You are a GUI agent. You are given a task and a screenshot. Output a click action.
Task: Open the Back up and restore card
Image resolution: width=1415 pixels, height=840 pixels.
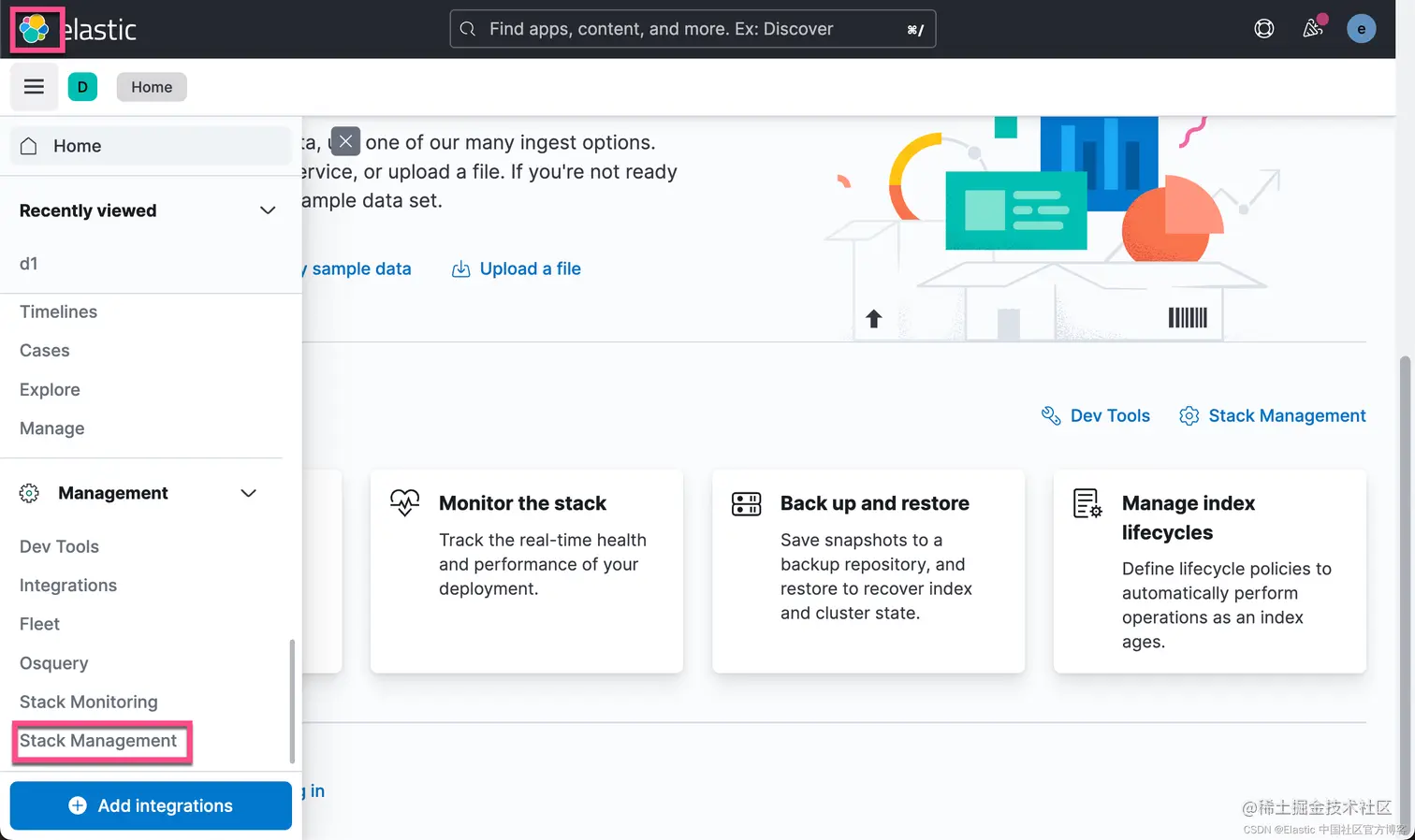click(x=868, y=572)
